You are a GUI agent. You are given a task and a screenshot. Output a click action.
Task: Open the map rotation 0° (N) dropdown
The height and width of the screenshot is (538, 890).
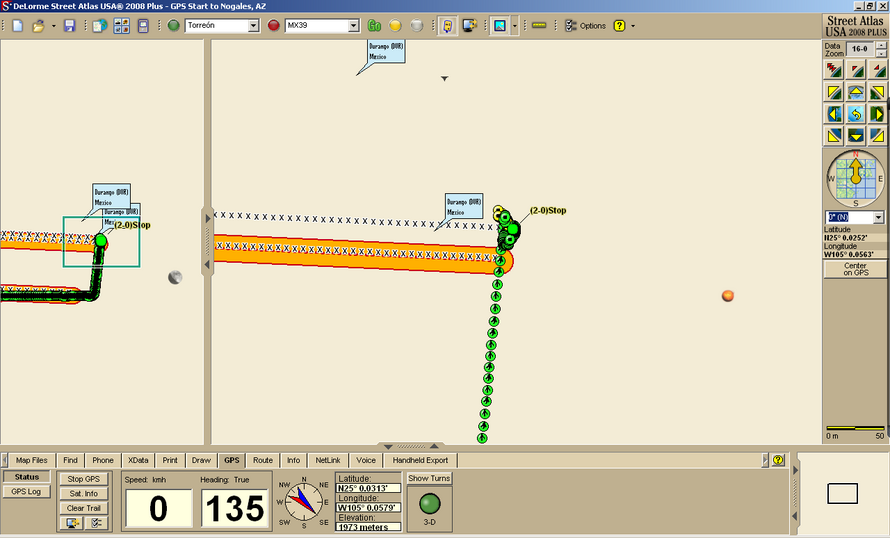pyautogui.click(x=879, y=217)
